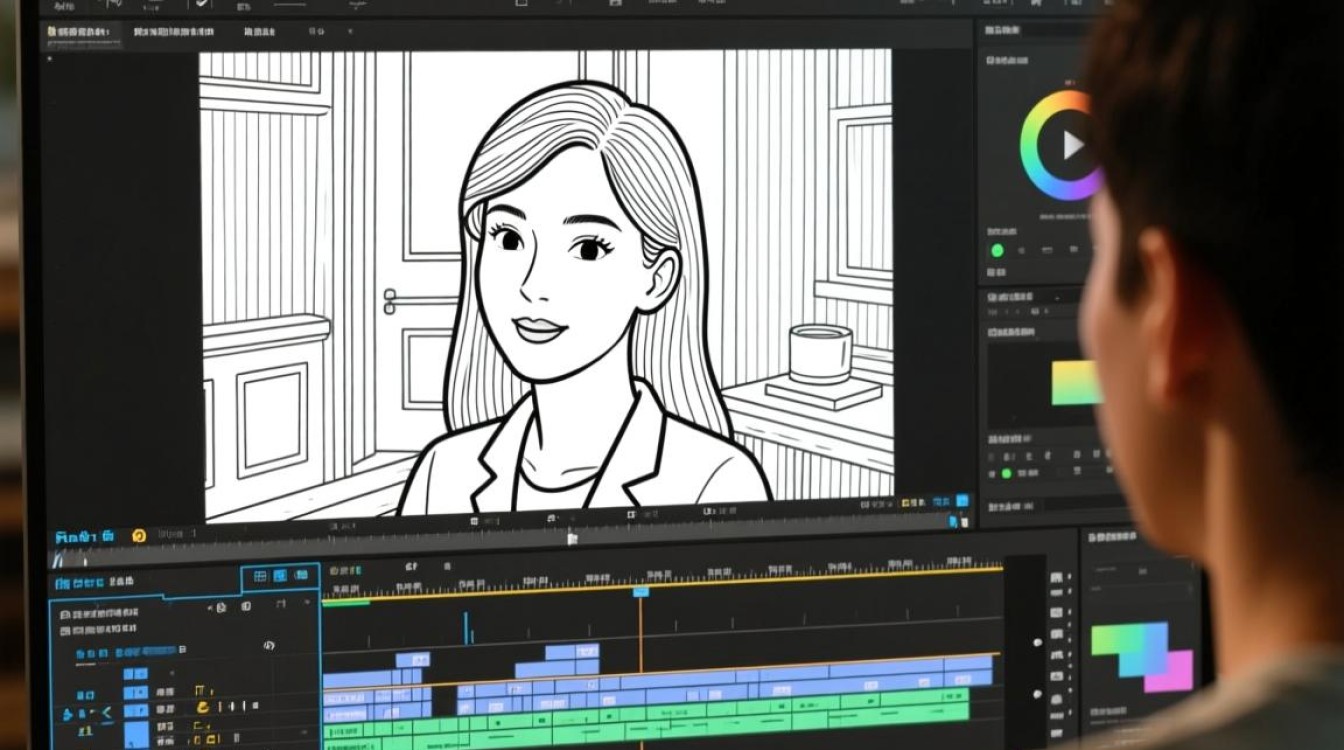Click the play button inside the color wheel

(1072, 146)
